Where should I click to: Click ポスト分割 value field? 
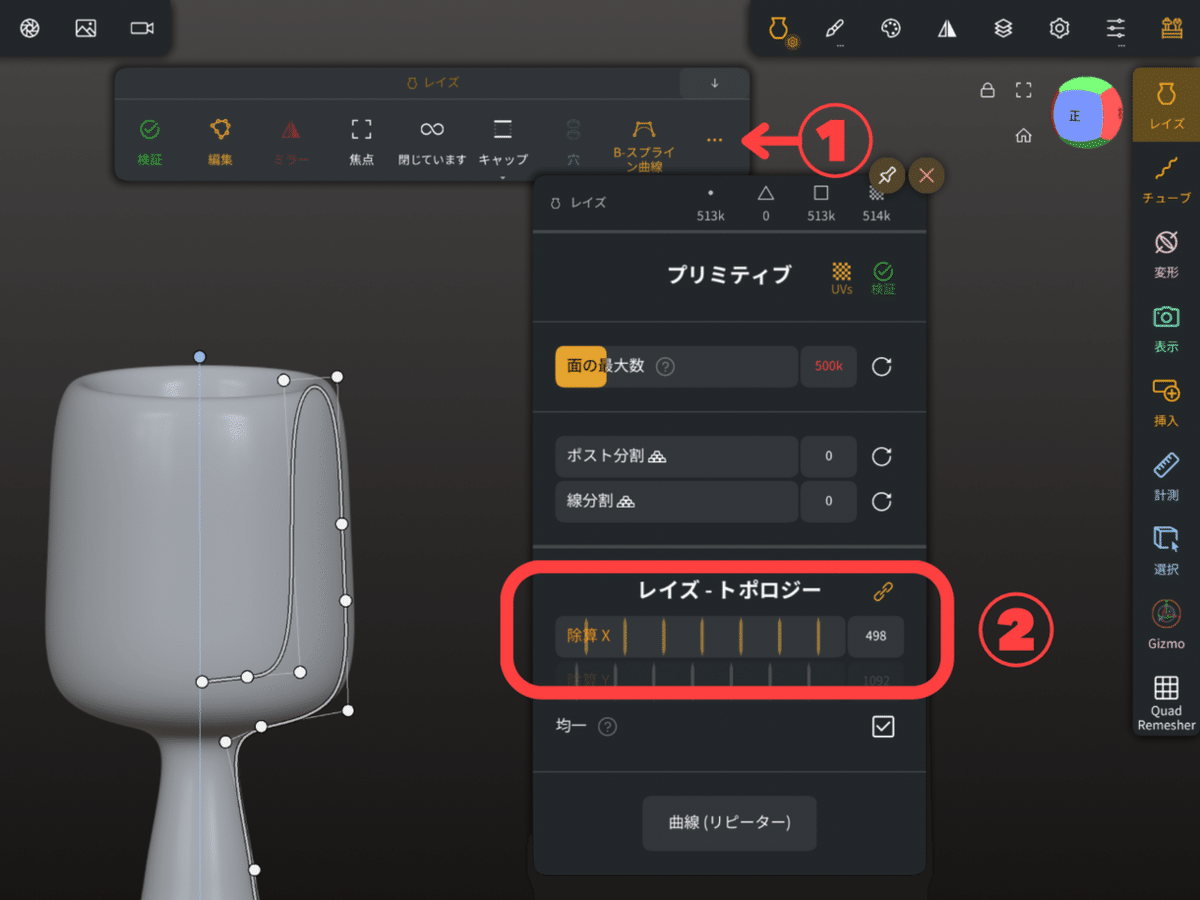(828, 456)
